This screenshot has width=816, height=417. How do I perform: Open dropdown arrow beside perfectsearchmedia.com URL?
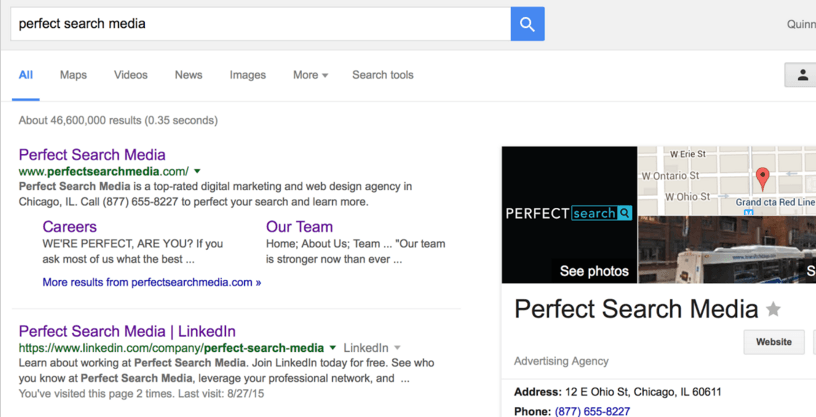197,171
